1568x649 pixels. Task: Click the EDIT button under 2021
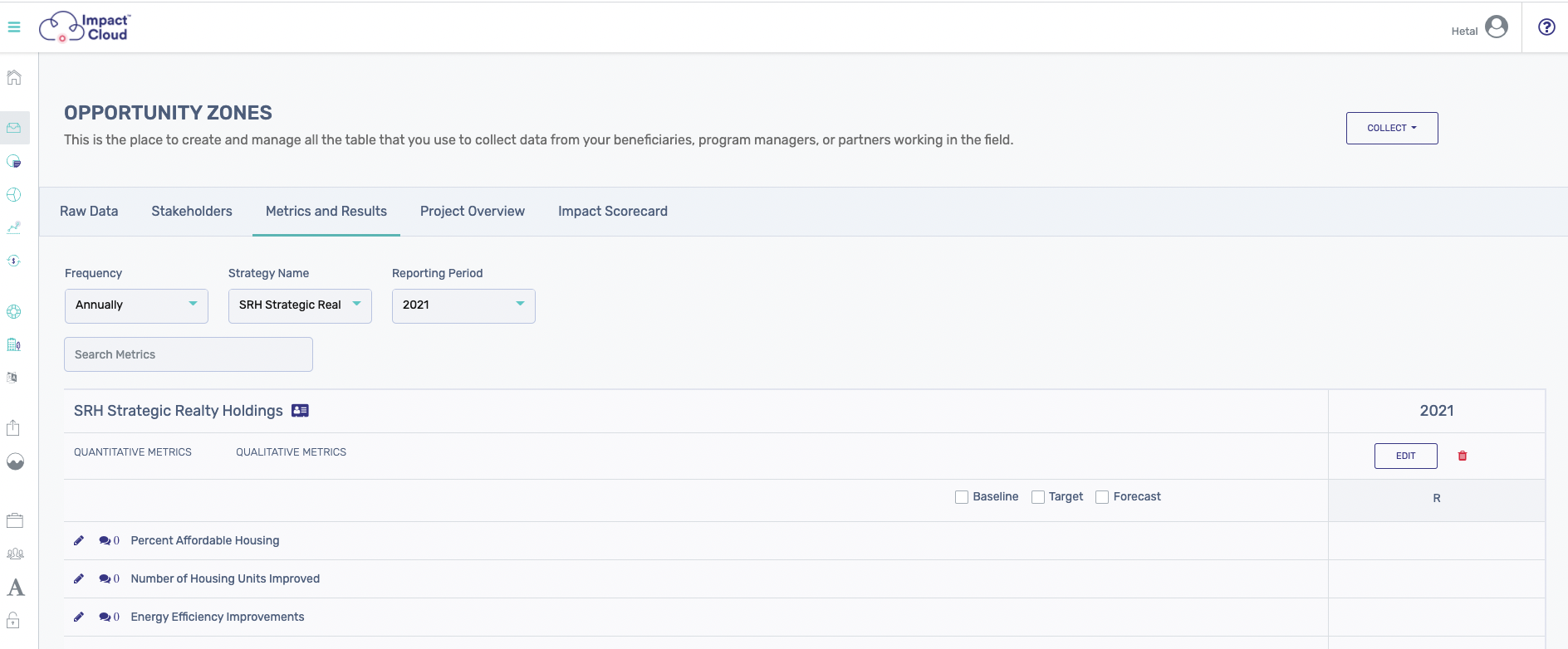point(1406,456)
